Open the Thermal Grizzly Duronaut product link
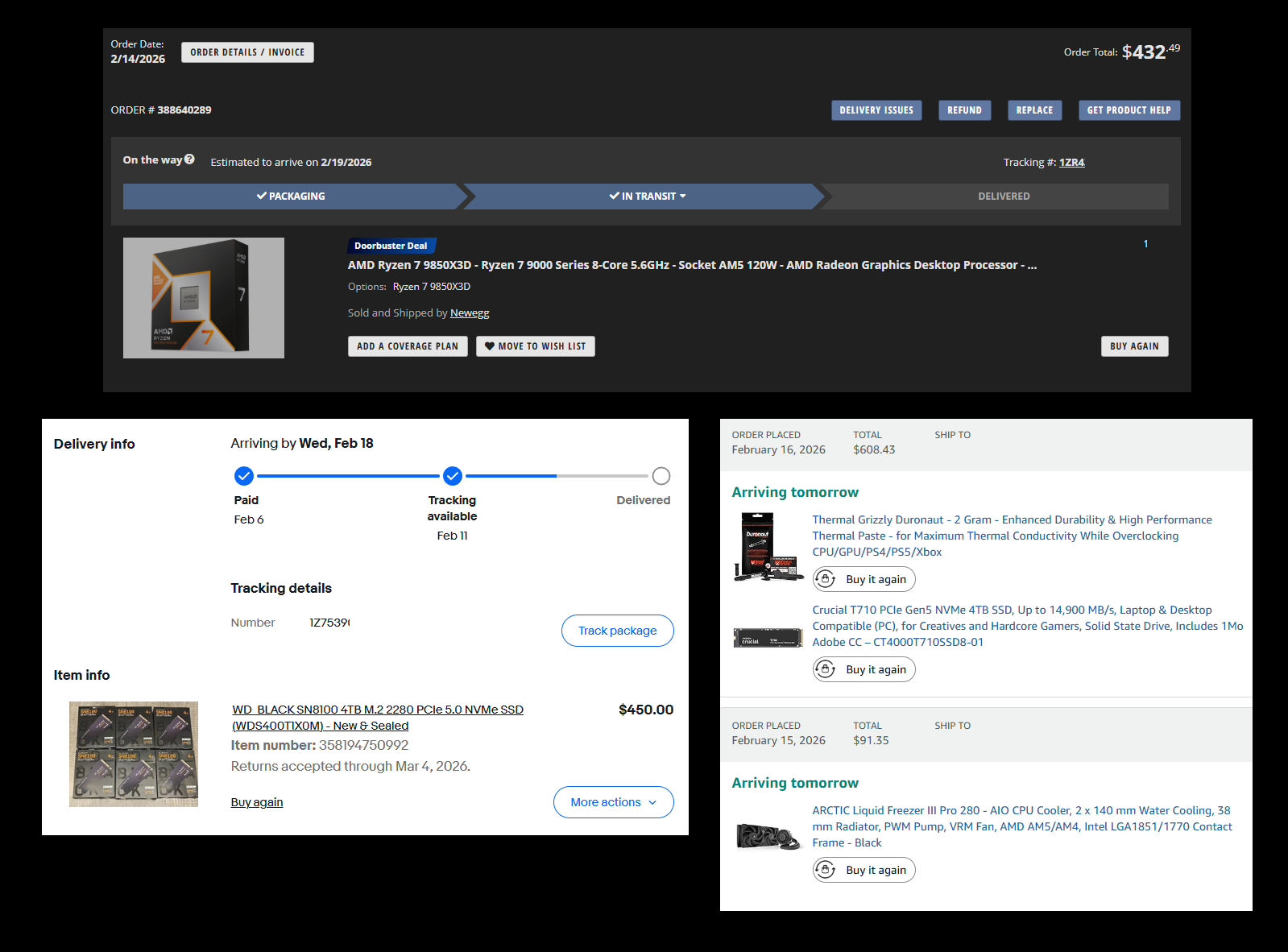The image size is (1288, 952). [x=1012, y=536]
